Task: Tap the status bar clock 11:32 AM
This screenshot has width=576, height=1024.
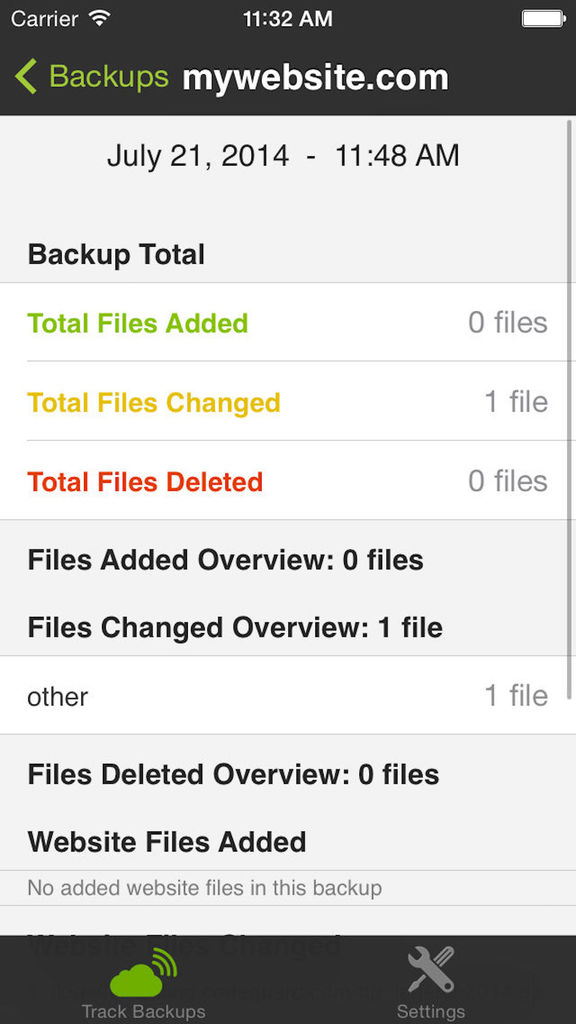Action: pos(288,19)
